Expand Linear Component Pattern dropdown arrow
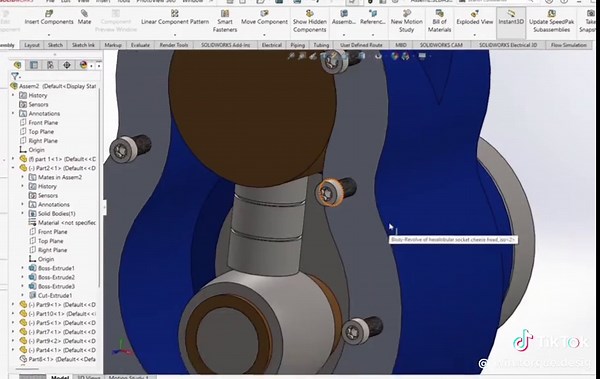600x379 pixels. coord(175,34)
